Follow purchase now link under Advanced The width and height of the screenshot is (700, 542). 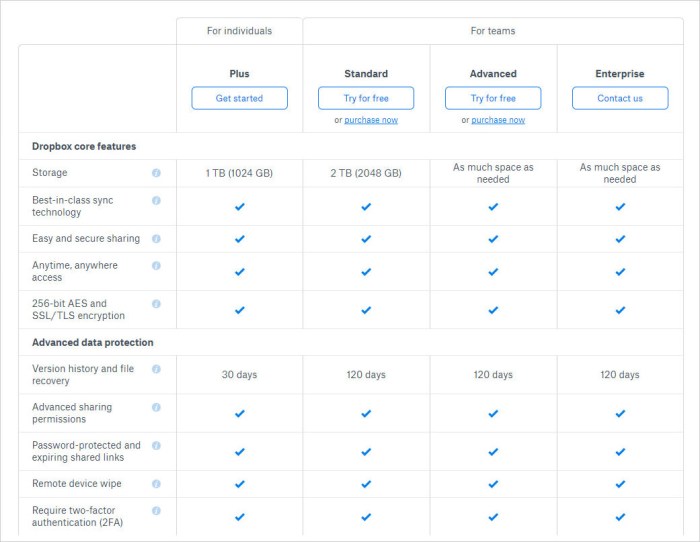coord(498,120)
